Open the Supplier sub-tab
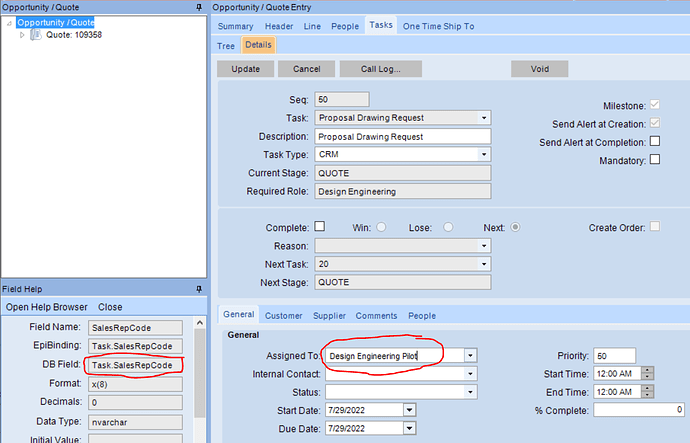This screenshot has height=443, width=690. pyautogui.click(x=329, y=316)
